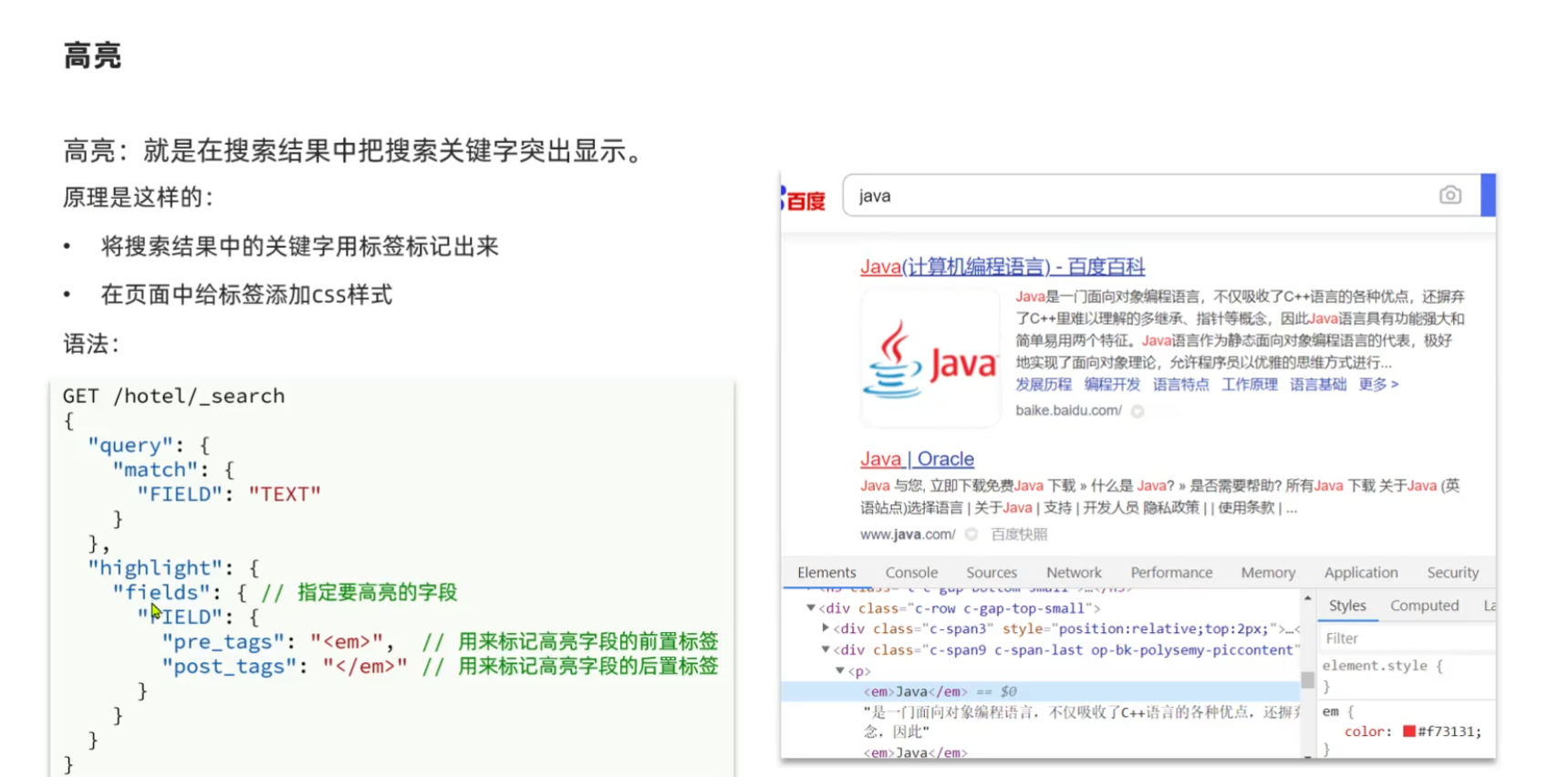
Task: Open the Java | Oracle result link
Action: click(x=917, y=459)
